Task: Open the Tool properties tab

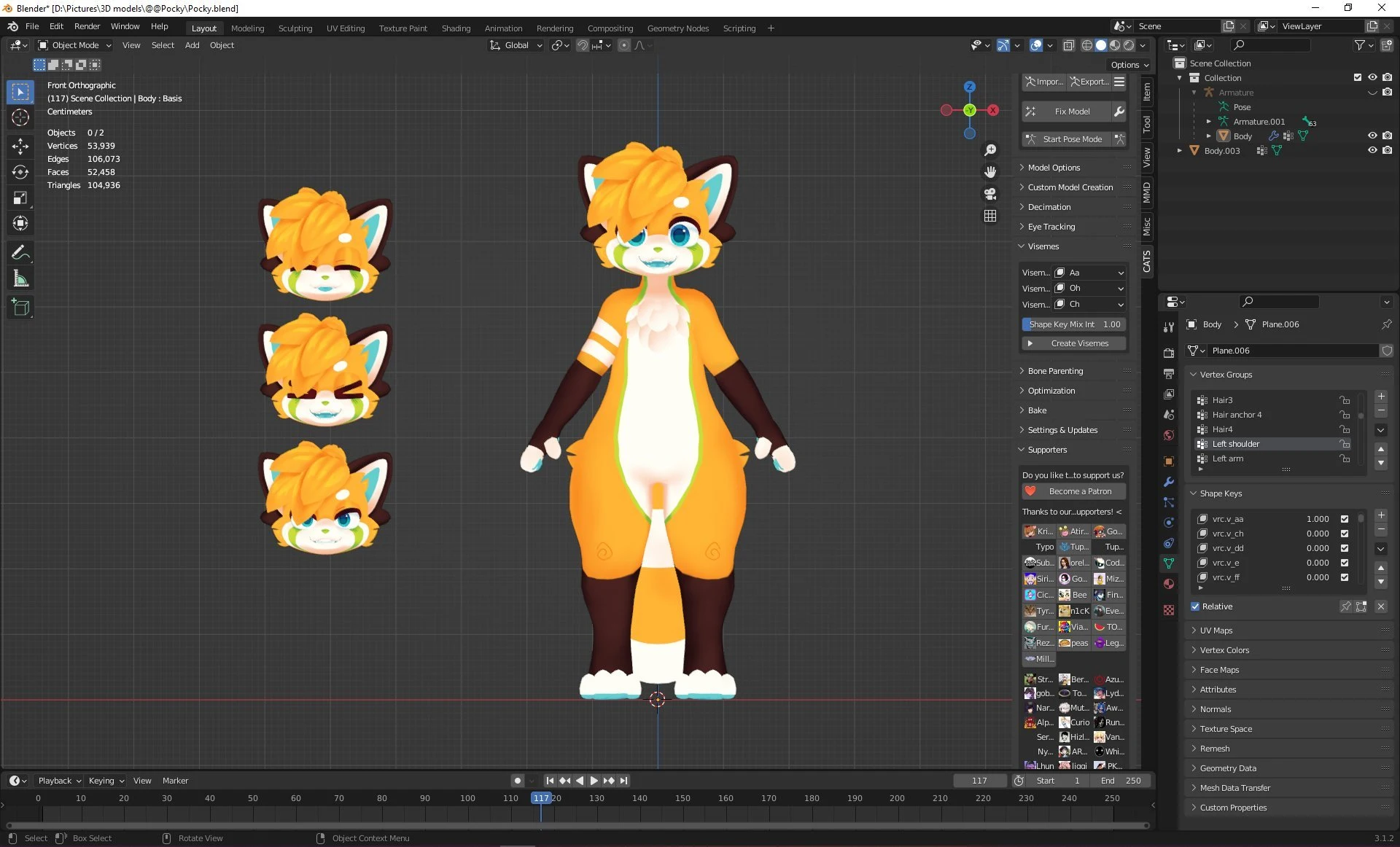Action: pos(1169,327)
